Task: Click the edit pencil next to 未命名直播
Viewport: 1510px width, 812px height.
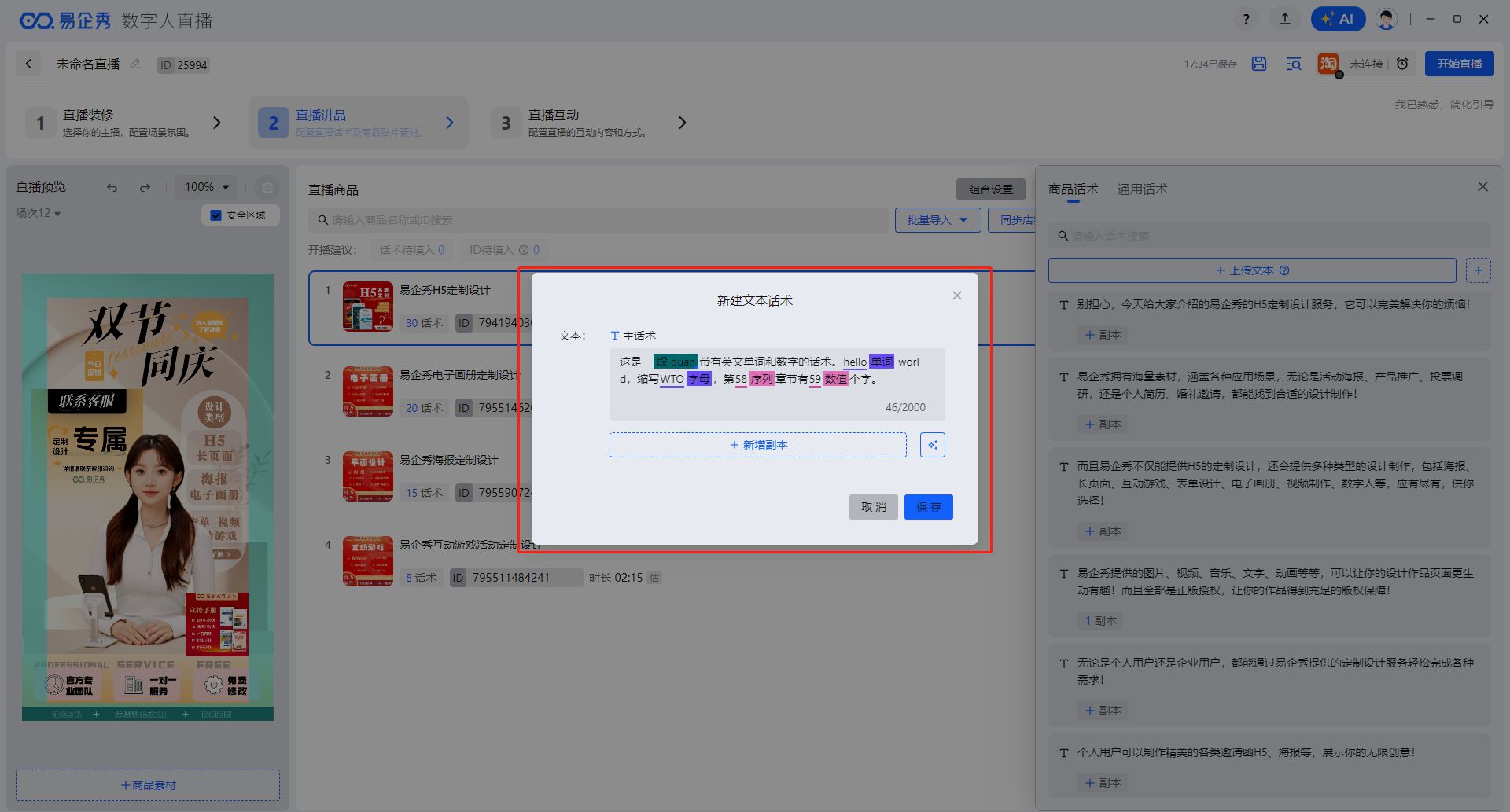Action: click(135, 64)
